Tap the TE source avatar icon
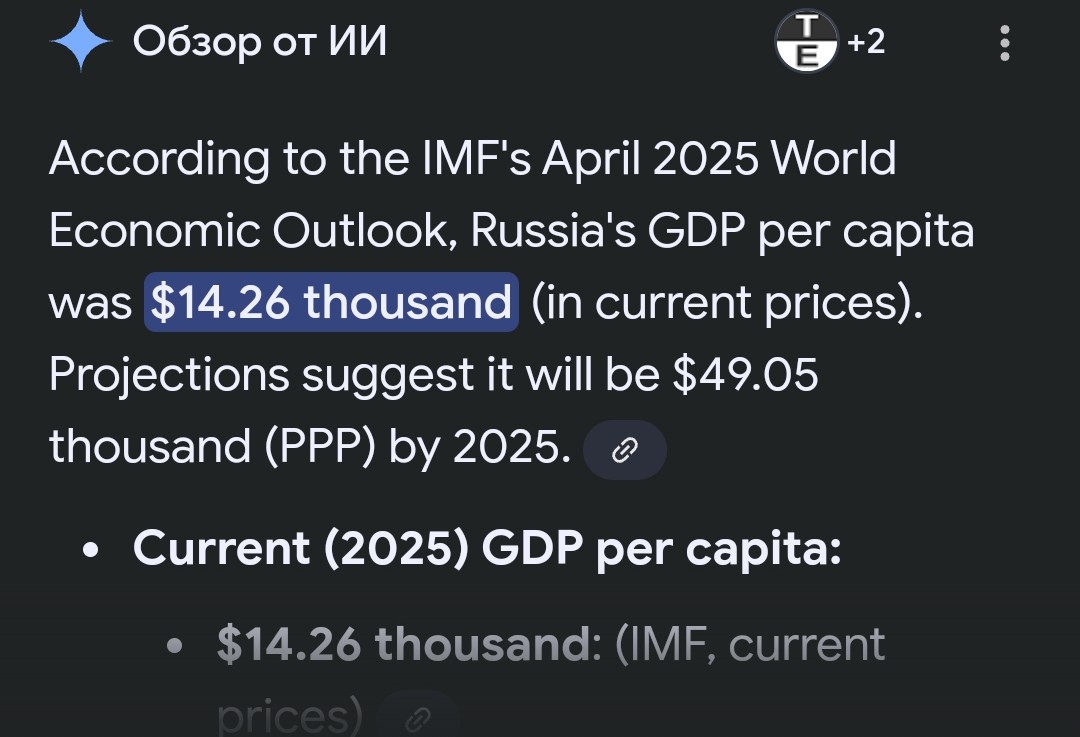Image resolution: width=1080 pixels, height=737 pixels. coord(807,43)
